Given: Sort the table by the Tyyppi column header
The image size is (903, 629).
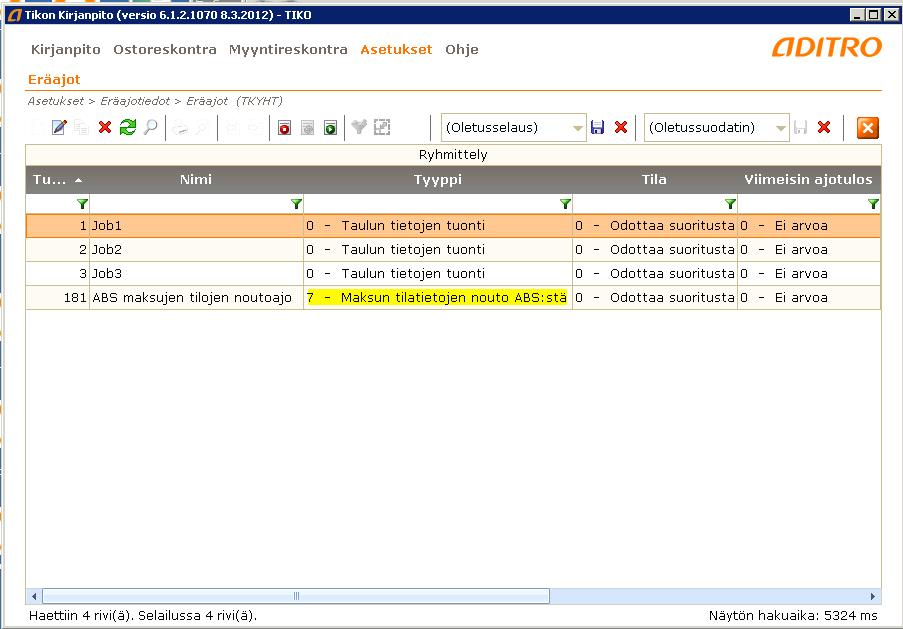Looking at the screenshot, I should [438, 180].
